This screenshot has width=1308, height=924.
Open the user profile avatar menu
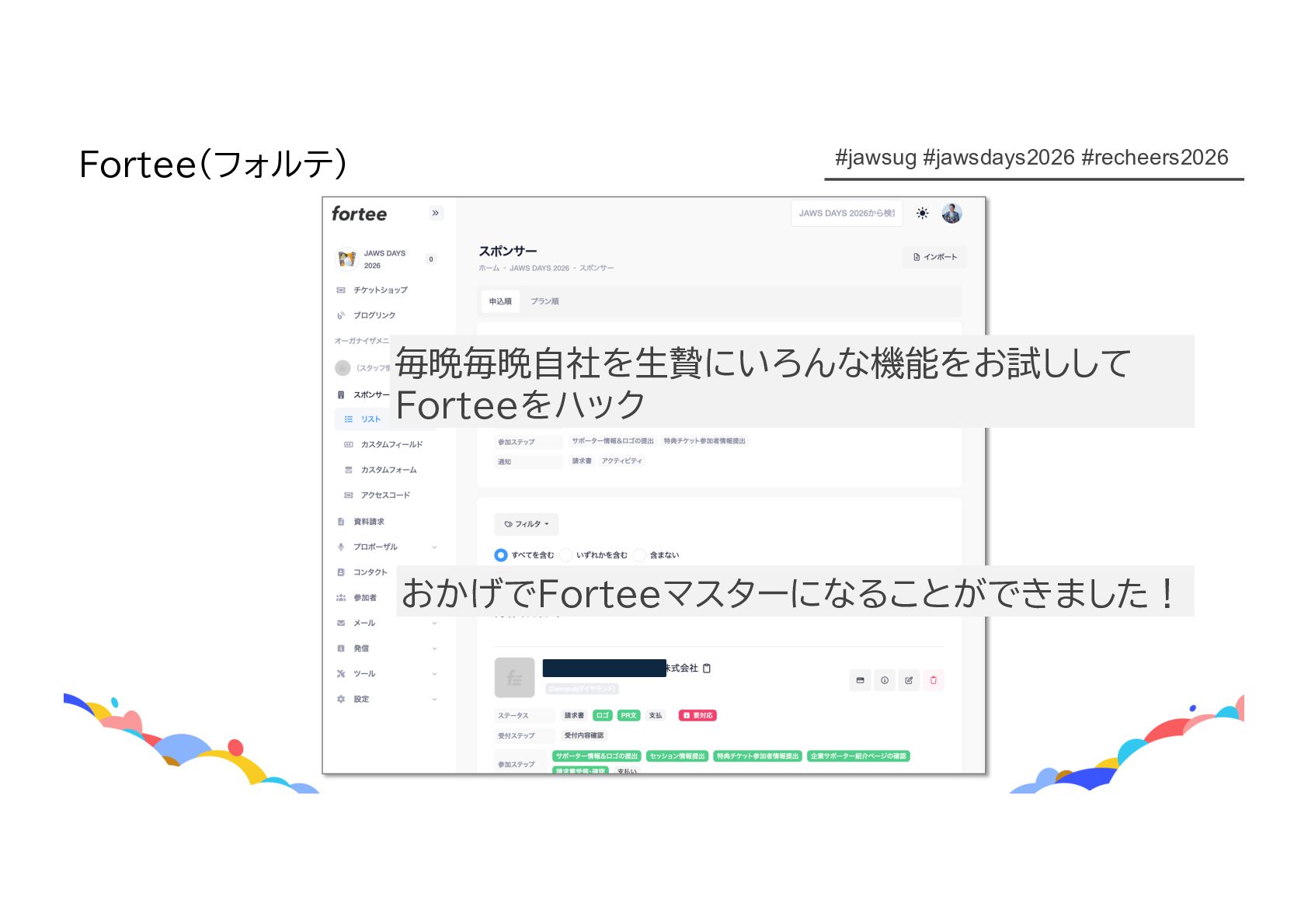[951, 213]
